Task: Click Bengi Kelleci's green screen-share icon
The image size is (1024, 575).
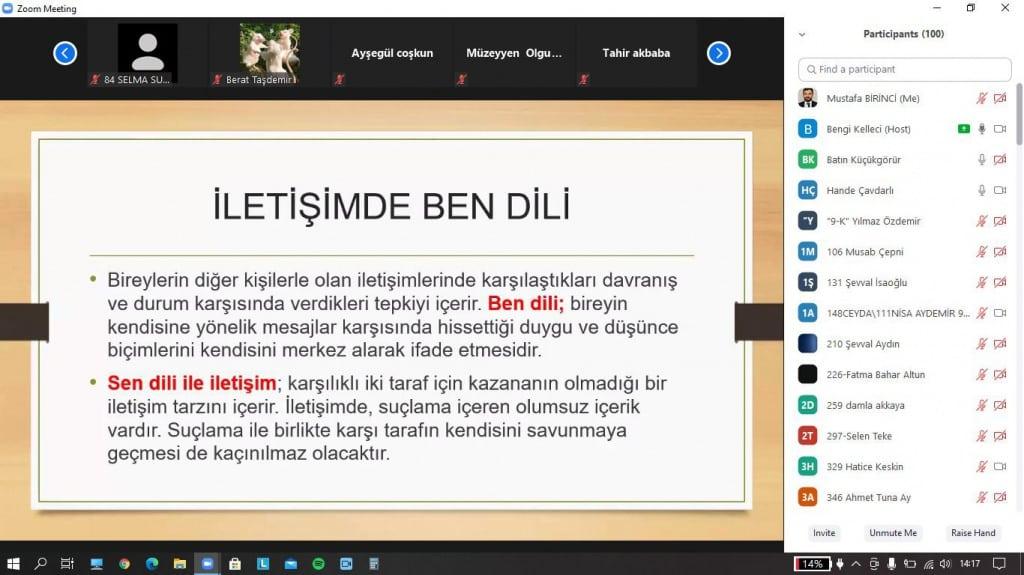Action: coord(963,129)
